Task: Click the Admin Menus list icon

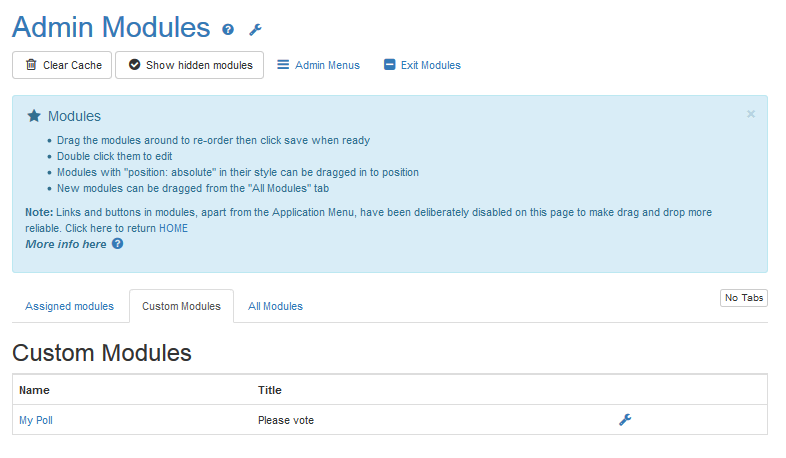Action: pyautogui.click(x=283, y=65)
